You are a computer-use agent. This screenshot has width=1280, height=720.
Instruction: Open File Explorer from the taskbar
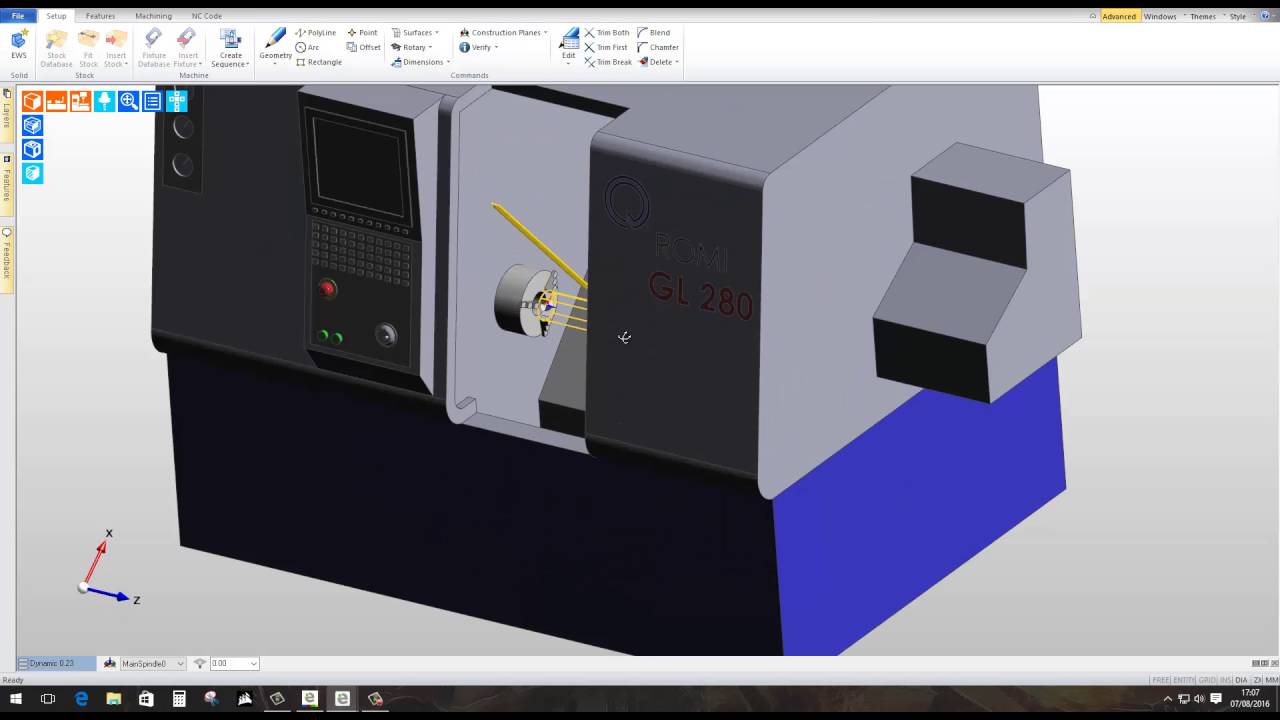[x=113, y=699]
